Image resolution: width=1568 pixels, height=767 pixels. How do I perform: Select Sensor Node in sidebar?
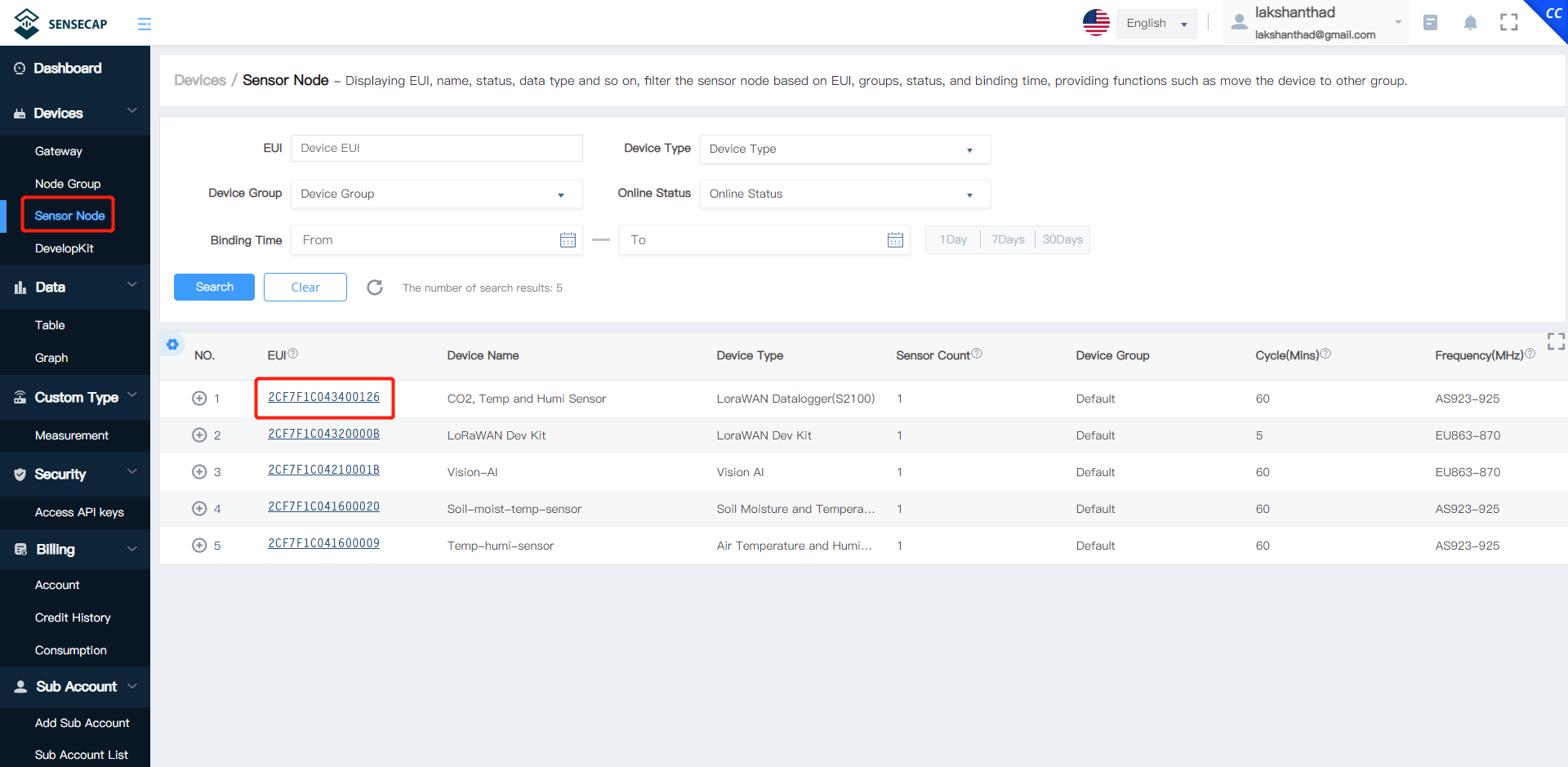pos(69,216)
